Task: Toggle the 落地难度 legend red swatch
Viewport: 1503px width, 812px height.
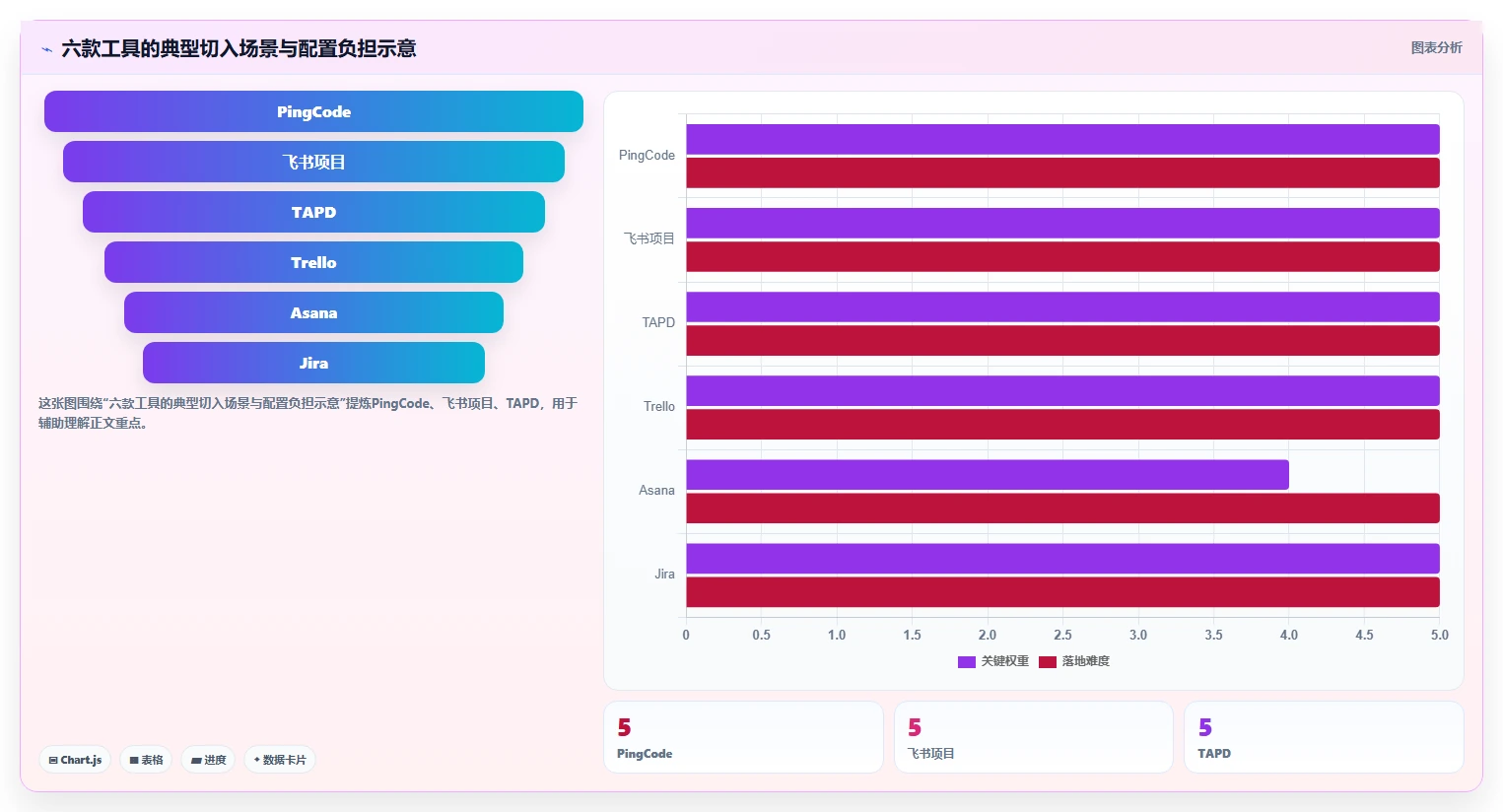Action: coord(1048,661)
